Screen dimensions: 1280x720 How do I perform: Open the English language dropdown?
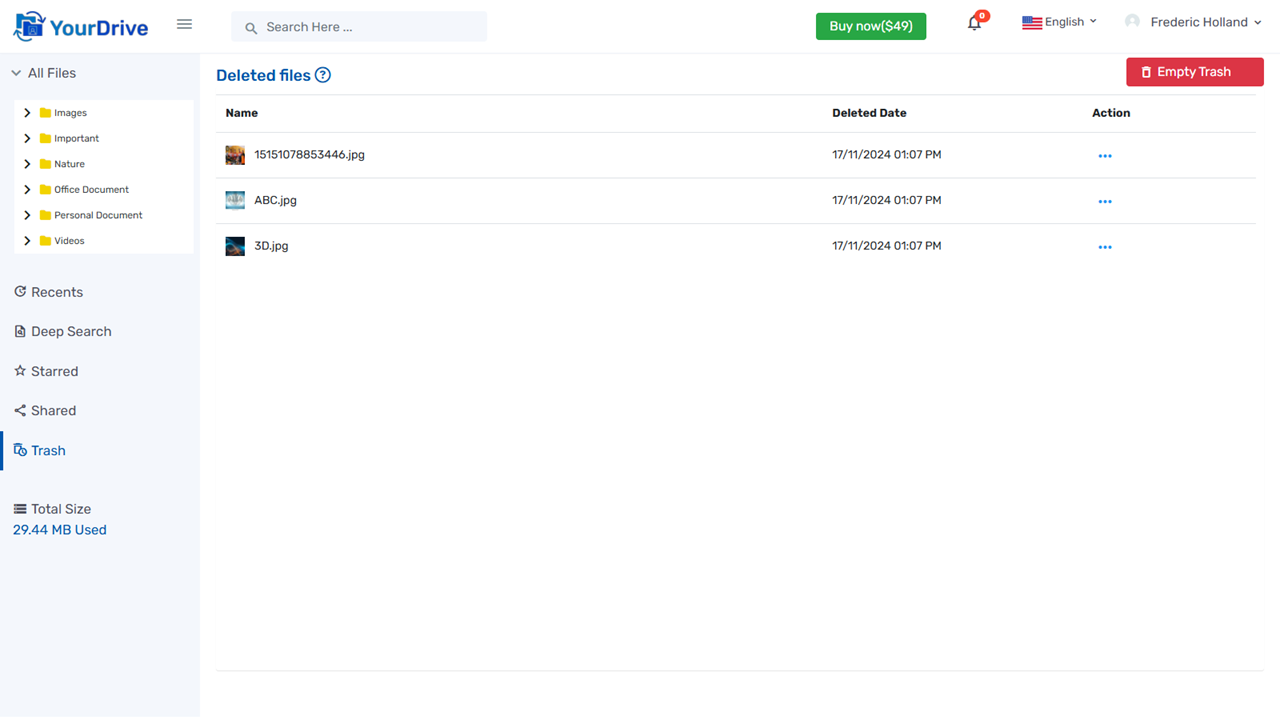[x=1059, y=21]
